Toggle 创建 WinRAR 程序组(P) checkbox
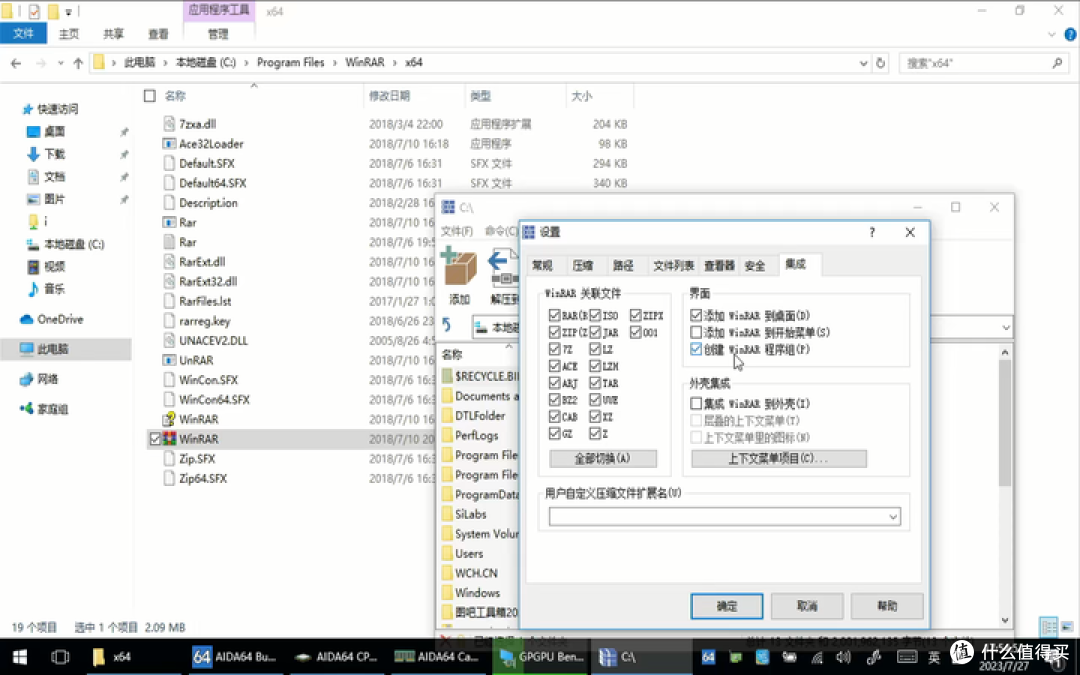The width and height of the screenshot is (1080, 675). (x=696, y=349)
